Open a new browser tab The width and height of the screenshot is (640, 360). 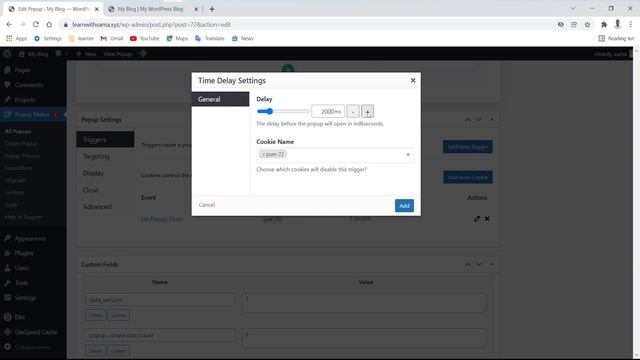point(212,9)
